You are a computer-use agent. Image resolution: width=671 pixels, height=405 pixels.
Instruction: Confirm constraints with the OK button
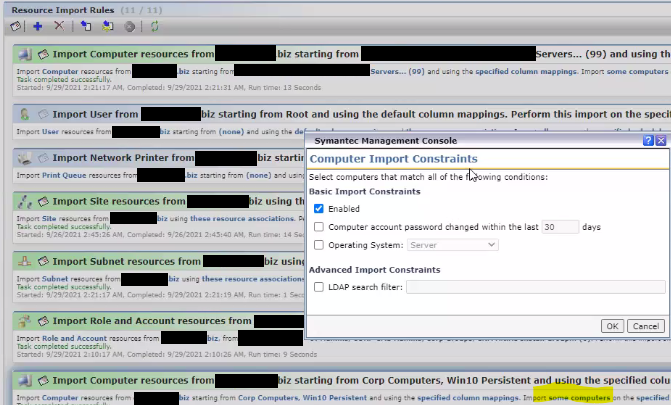point(612,326)
